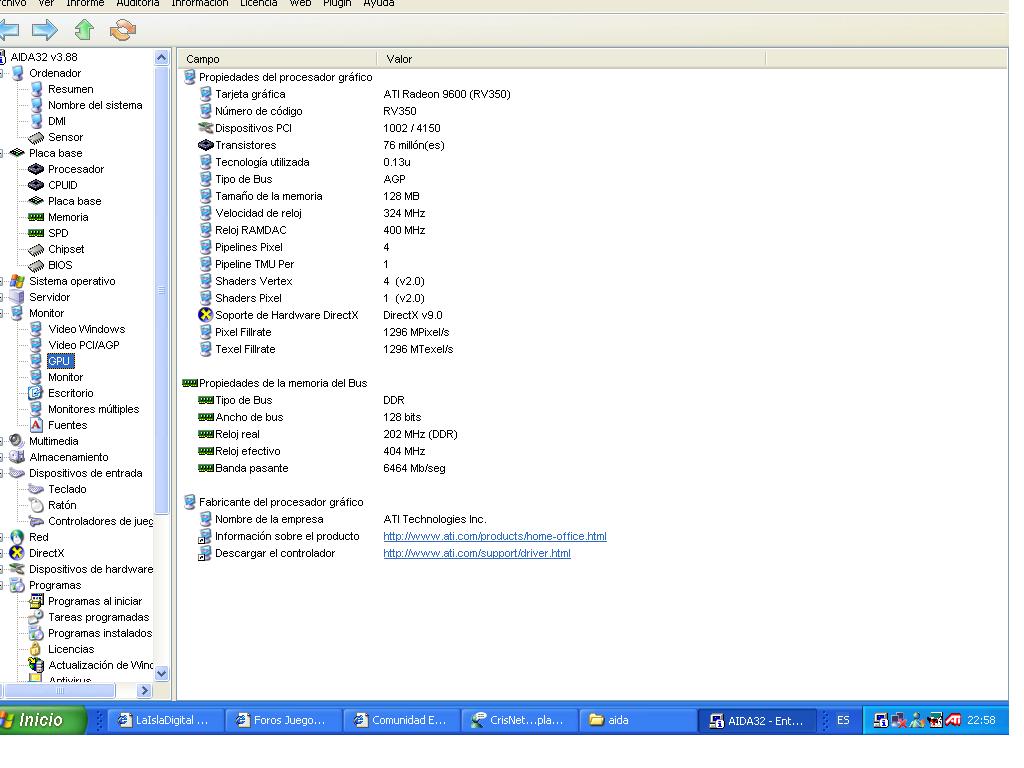This screenshot has width=1024, height=768.
Task: Click the Controladores de juego icon
Action: tap(36, 521)
